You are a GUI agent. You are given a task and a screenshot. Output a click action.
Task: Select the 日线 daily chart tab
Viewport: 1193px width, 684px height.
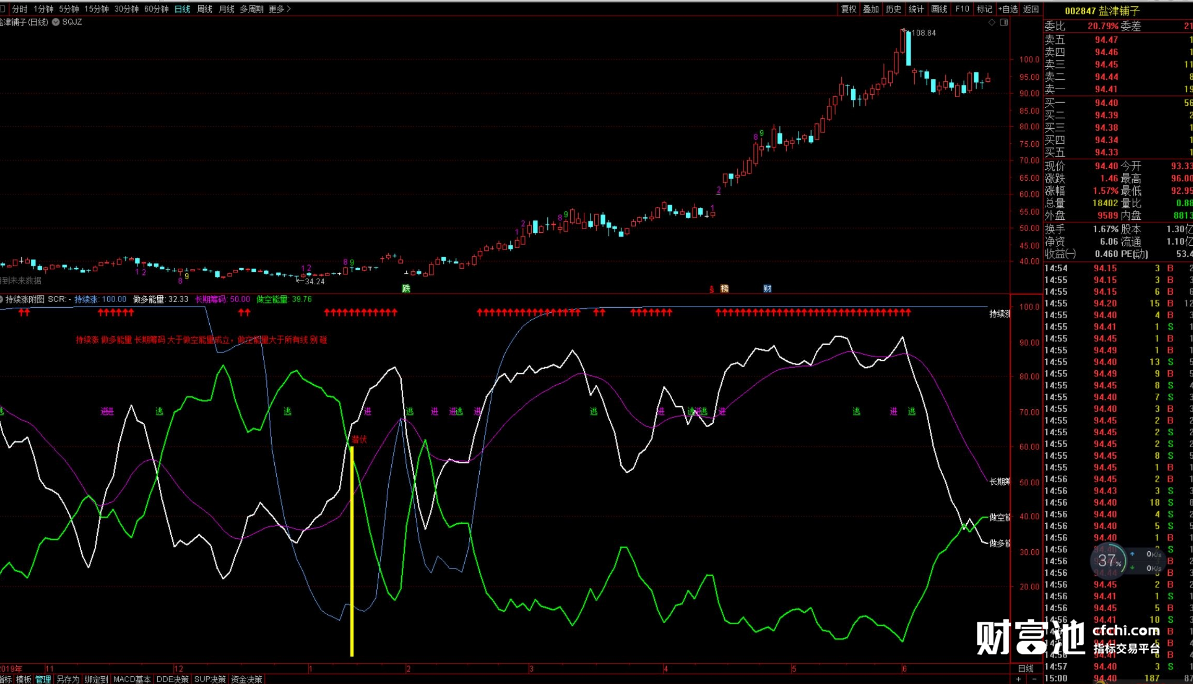click(183, 9)
